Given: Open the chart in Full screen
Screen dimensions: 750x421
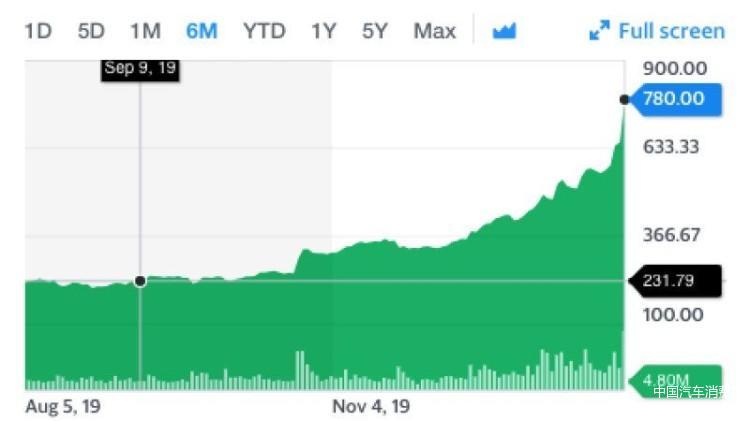Looking at the screenshot, I should pyautogui.click(x=657, y=31).
